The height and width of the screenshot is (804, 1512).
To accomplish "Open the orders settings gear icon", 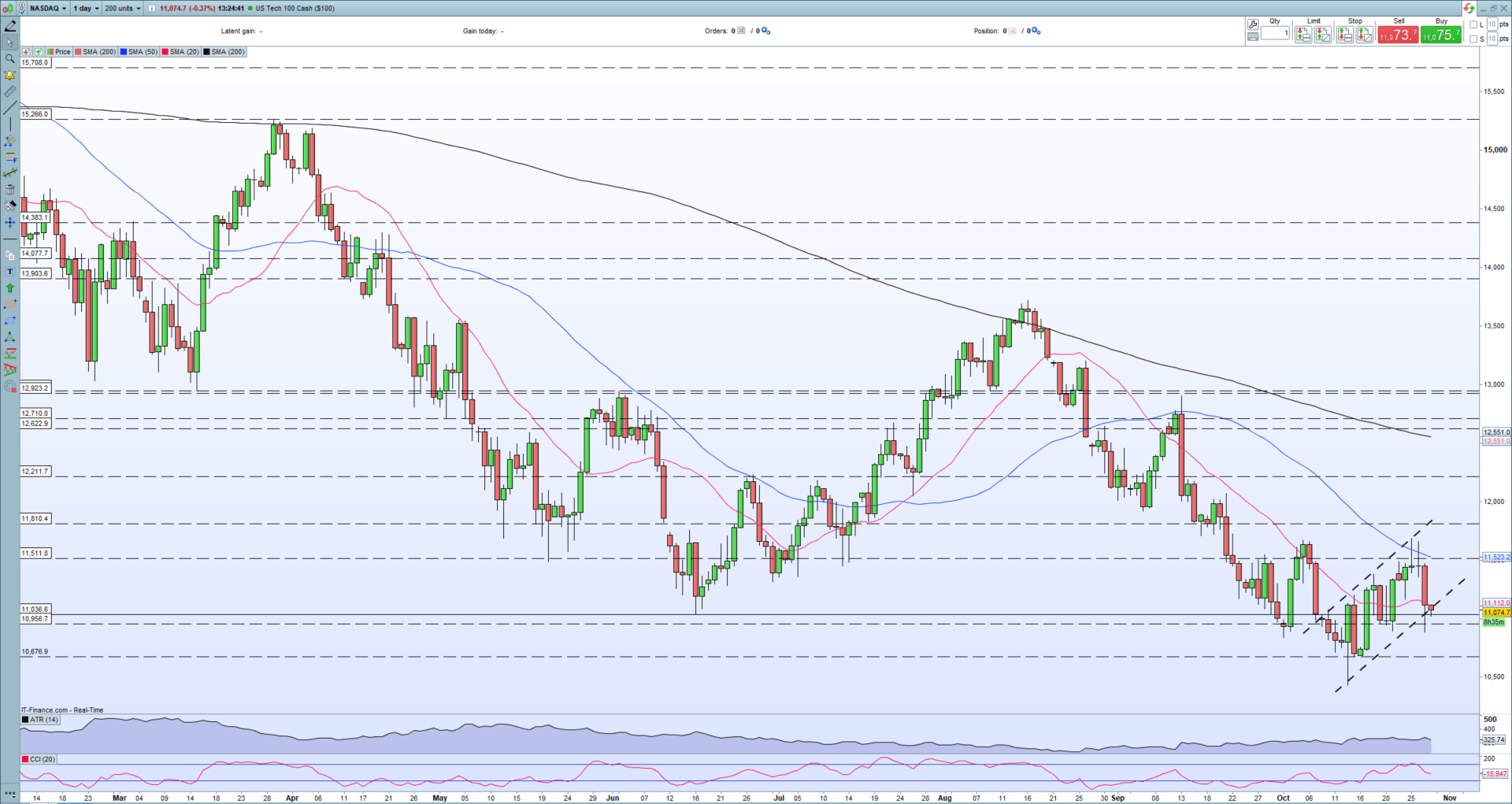I will click(x=766, y=31).
